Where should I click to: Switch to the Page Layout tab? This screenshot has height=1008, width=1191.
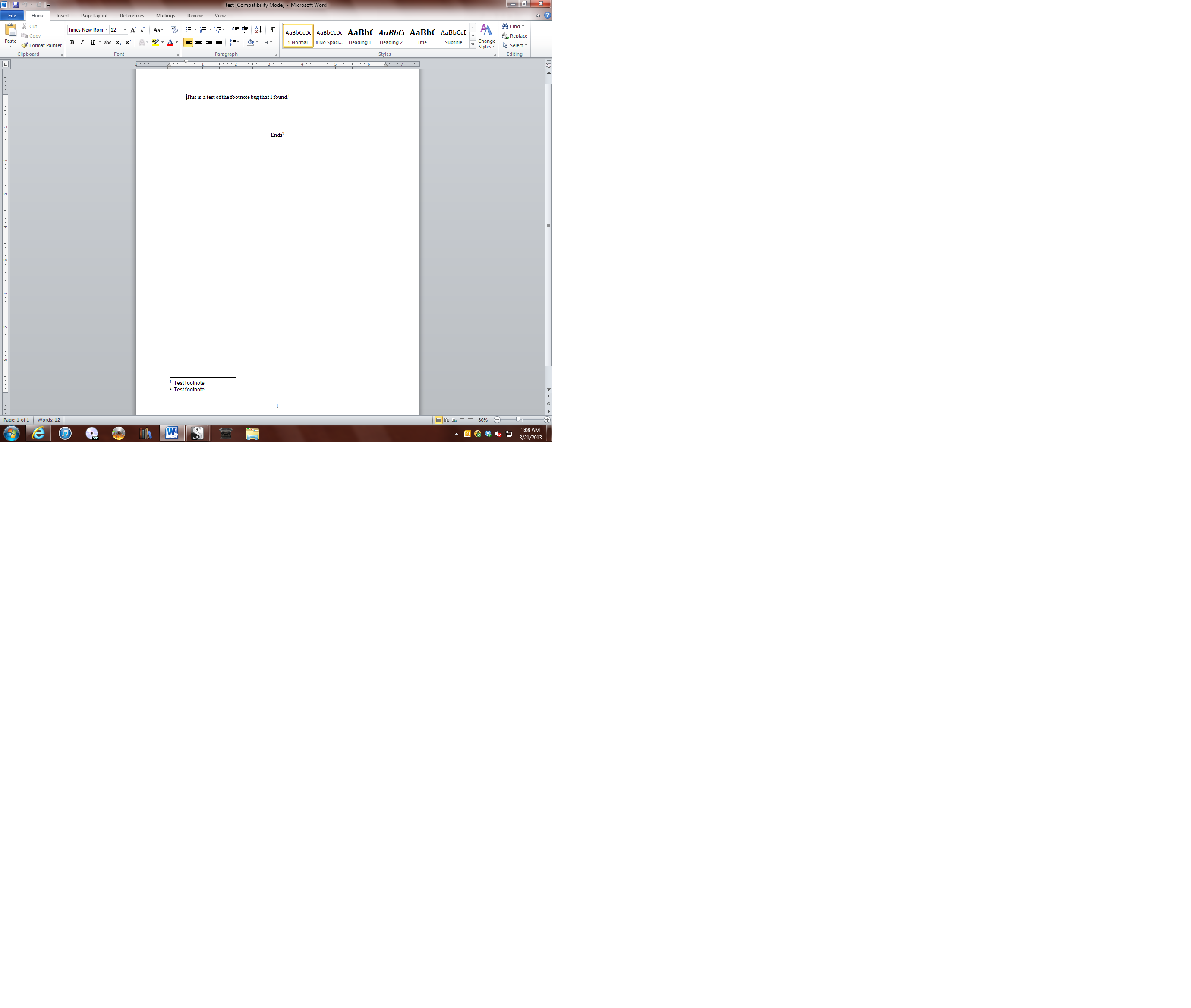[95, 16]
